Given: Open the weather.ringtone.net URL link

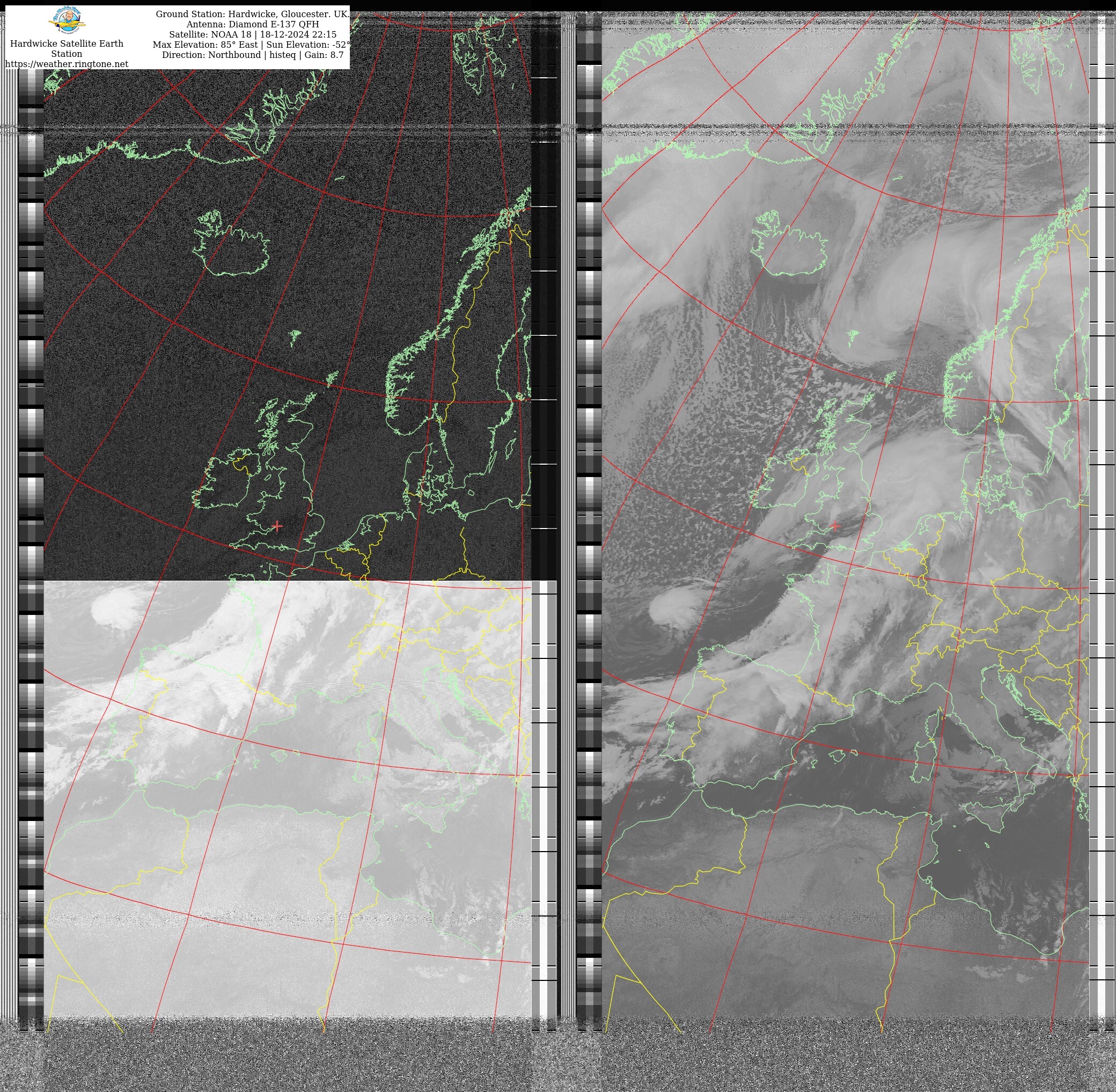Looking at the screenshot, I should coord(67,64).
